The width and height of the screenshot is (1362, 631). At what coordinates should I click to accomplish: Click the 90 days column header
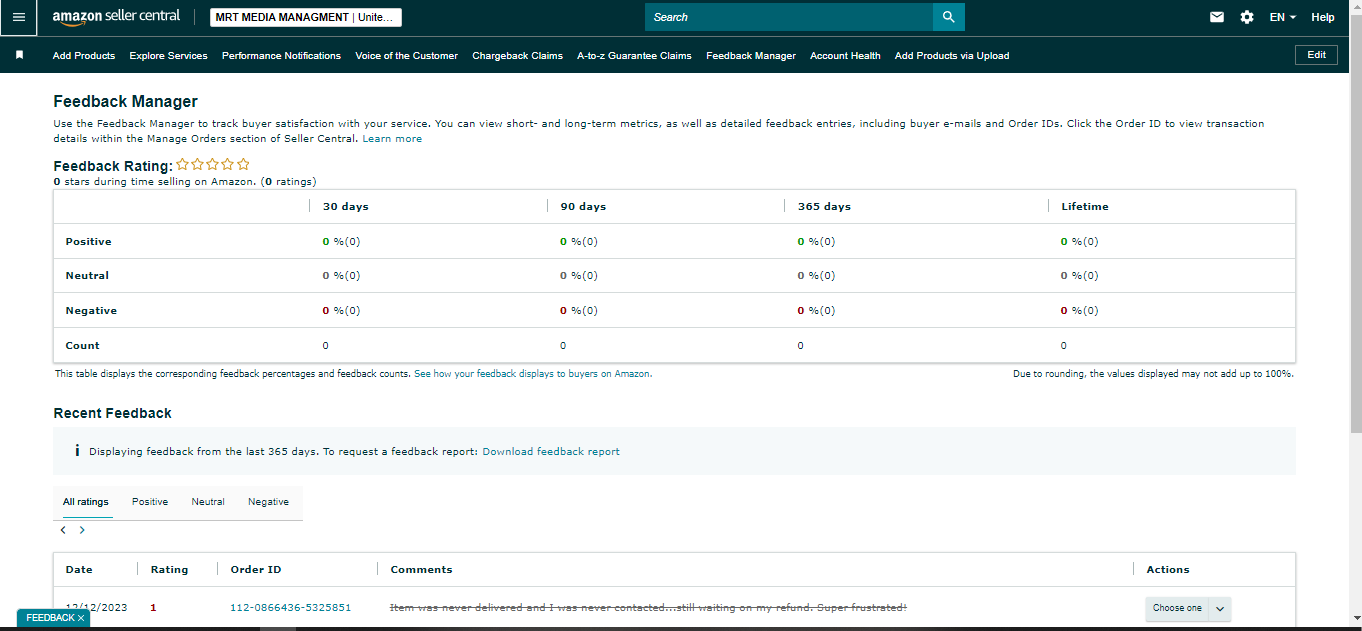[x=583, y=207]
